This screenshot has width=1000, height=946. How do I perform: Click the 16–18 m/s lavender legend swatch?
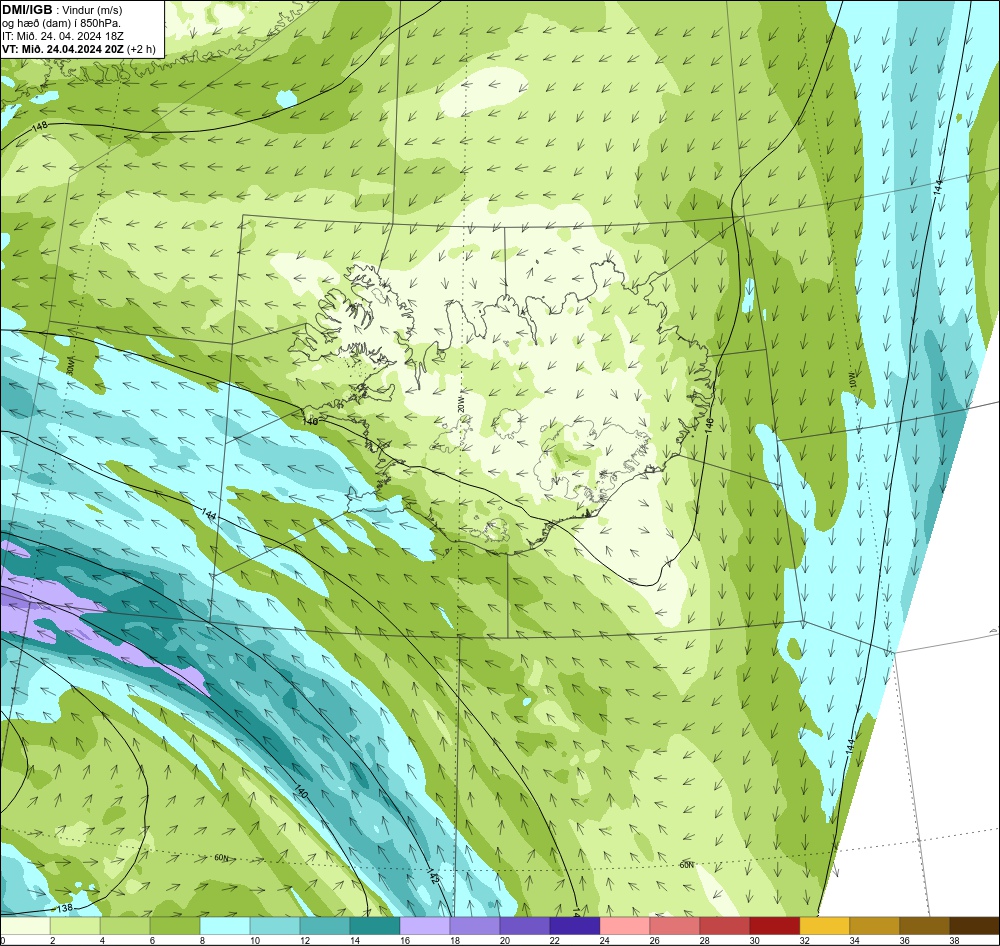425,926
